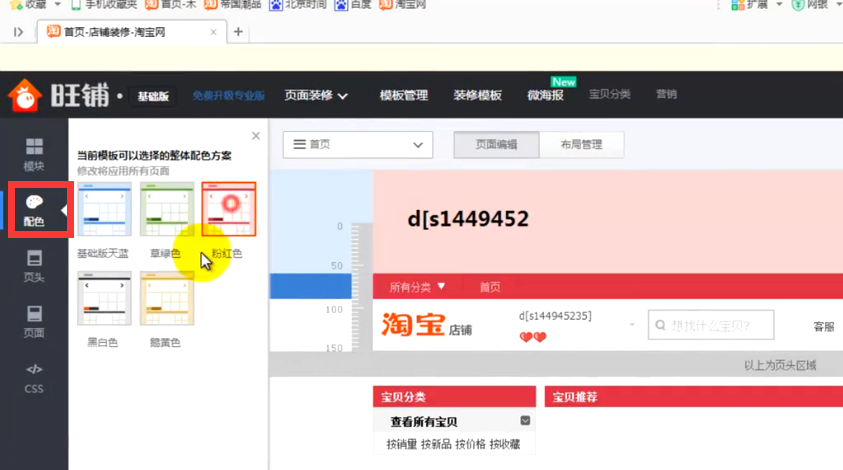Viewport: 843px width, 470px height.
Task: Open the 页面 page sidebar panel
Action: pyautogui.click(x=34, y=322)
